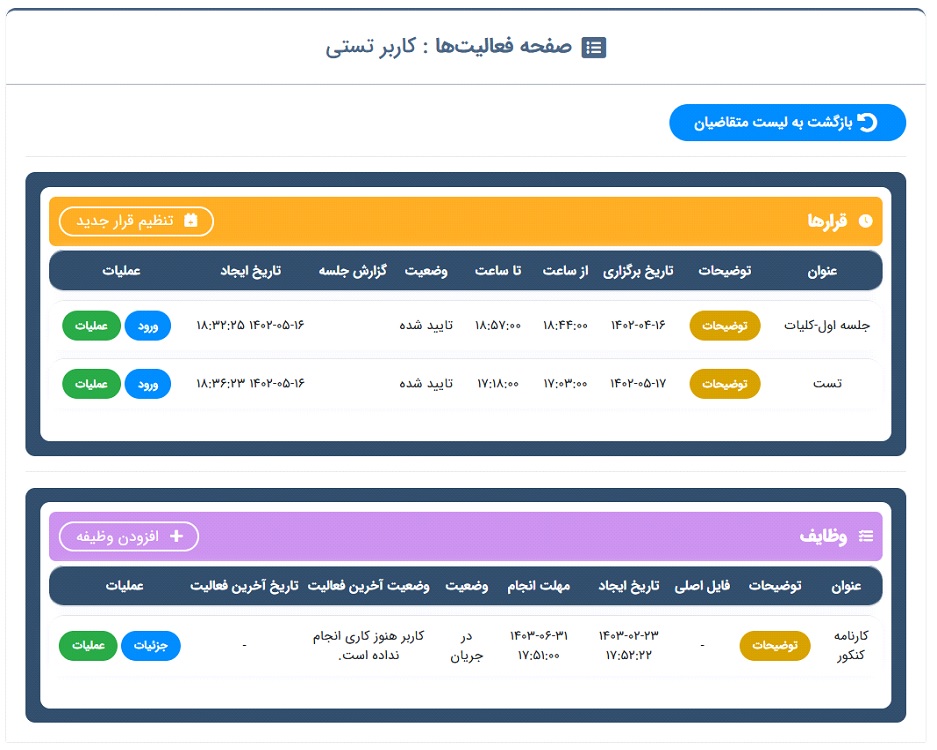Click the کارنامه کنکور title cell
Viewport: 937px width, 750px height.
coord(851,645)
